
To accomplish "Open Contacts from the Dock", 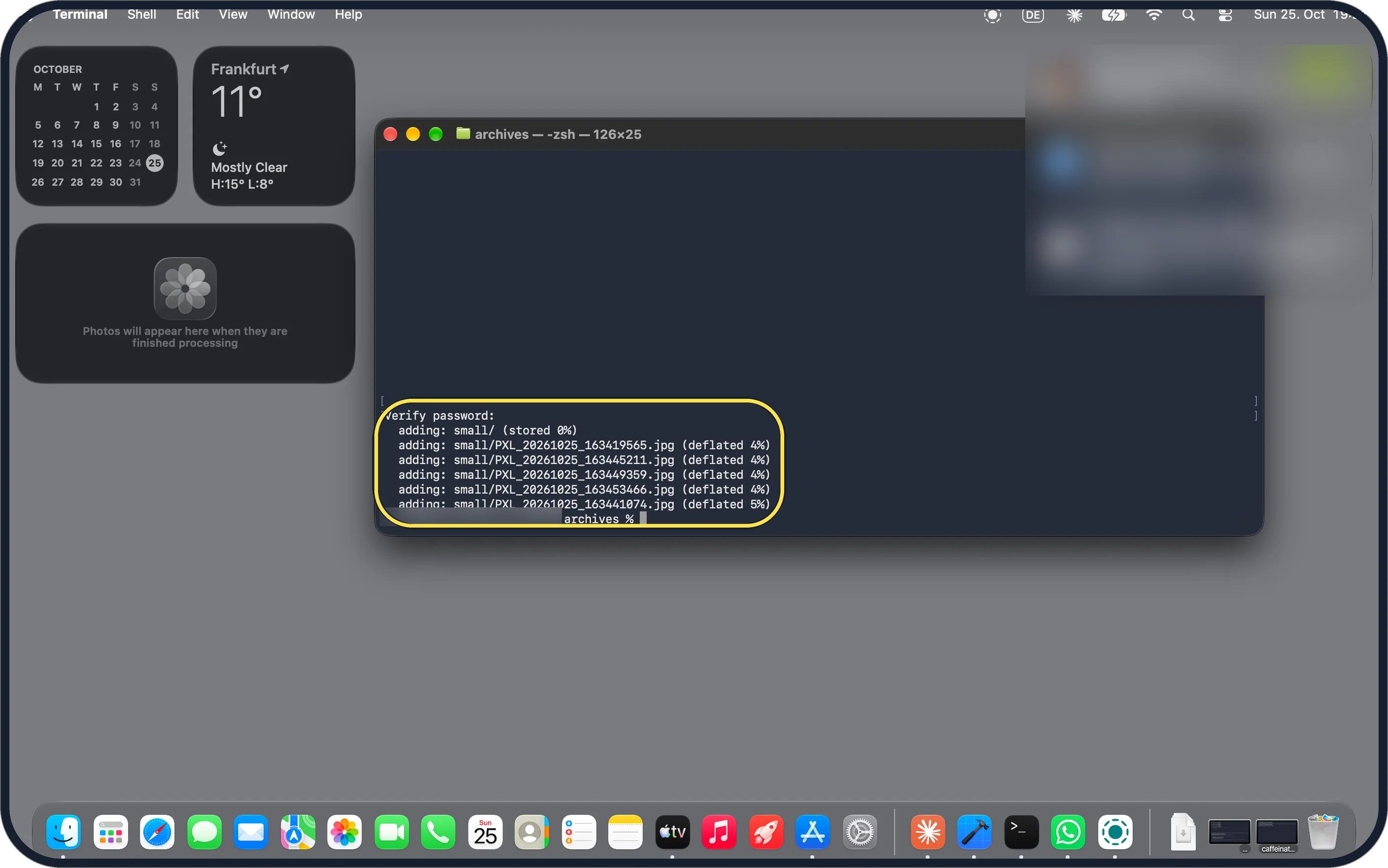I will 532,832.
